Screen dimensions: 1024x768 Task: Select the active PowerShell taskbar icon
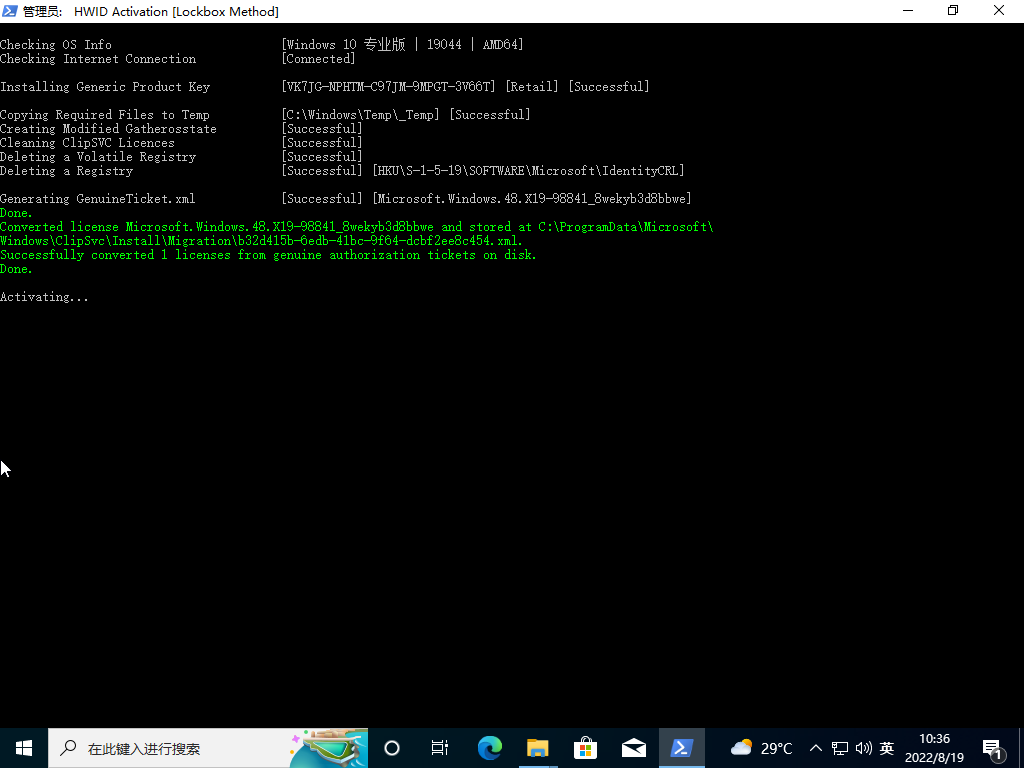coord(681,747)
